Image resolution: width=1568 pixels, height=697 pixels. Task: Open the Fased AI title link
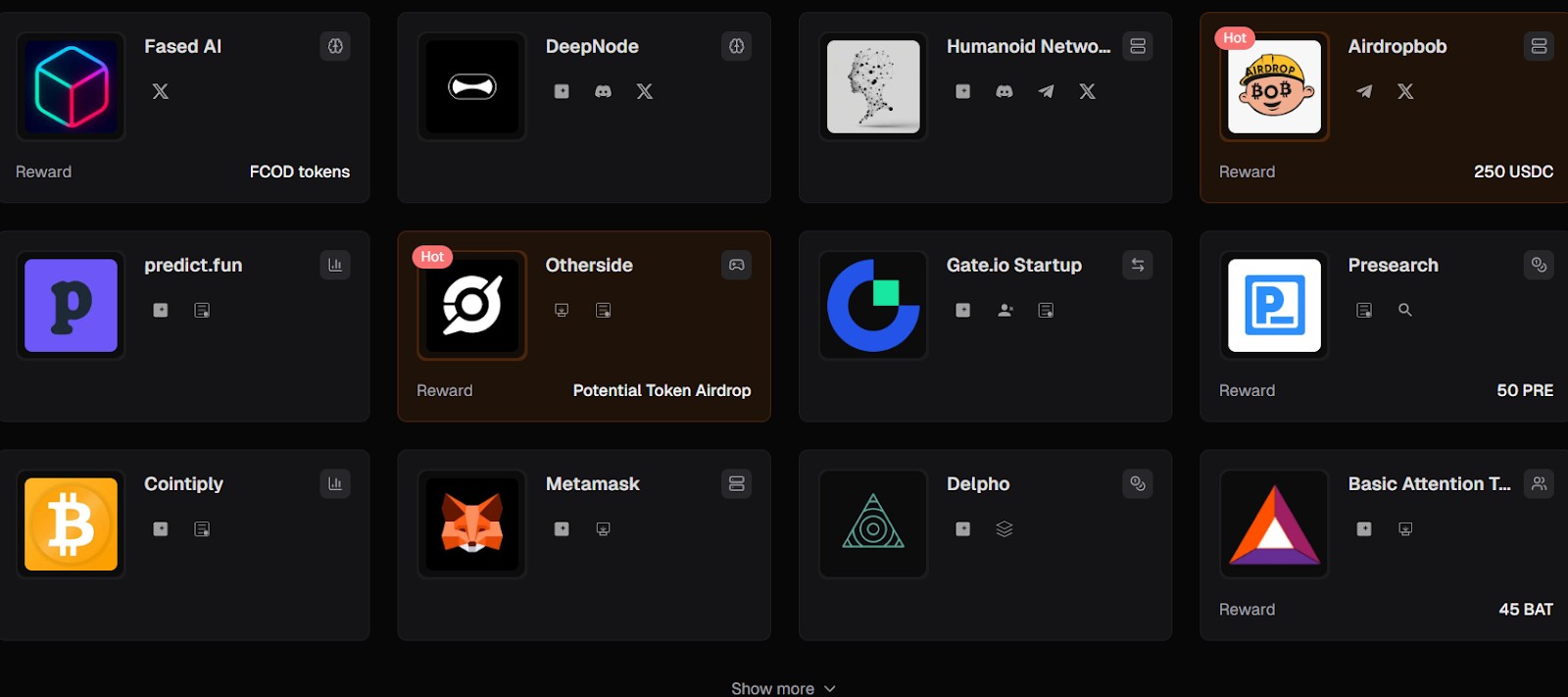coord(182,46)
